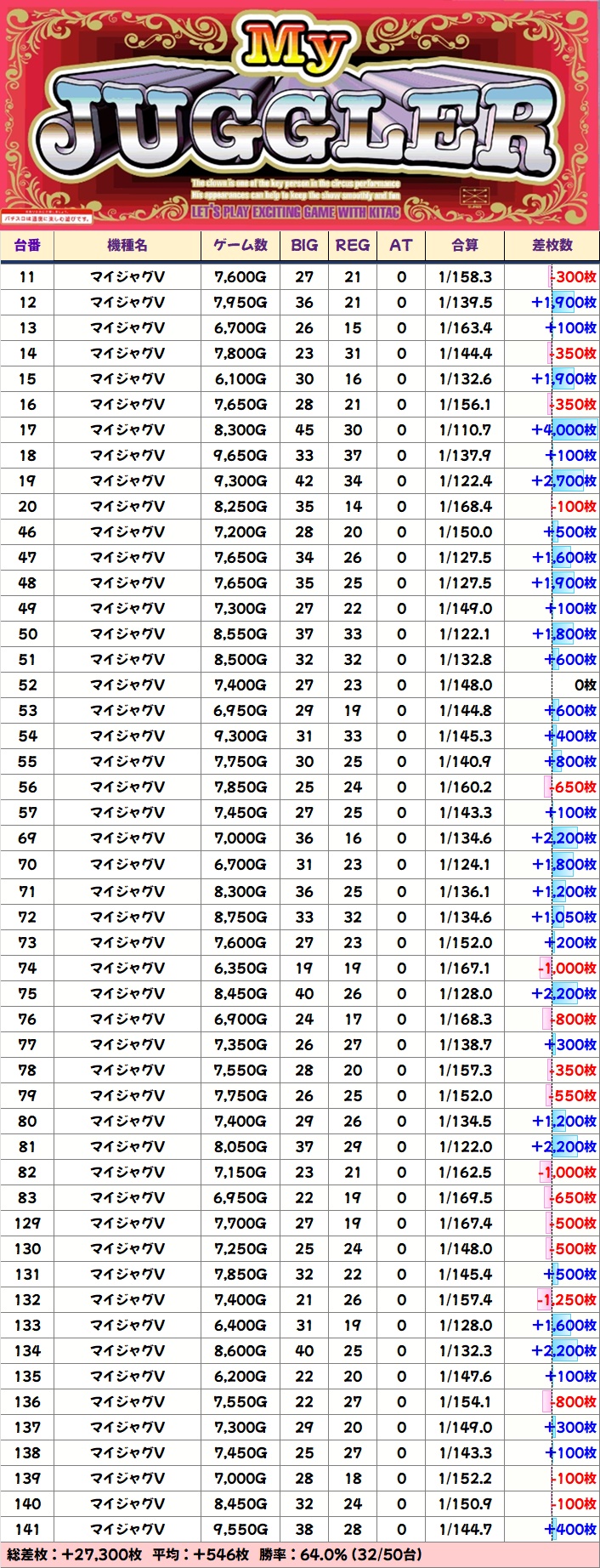Click マイジャグV name in machine 52 row
Image resolution: width=600 pixels, height=1568 pixels.
(127, 685)
